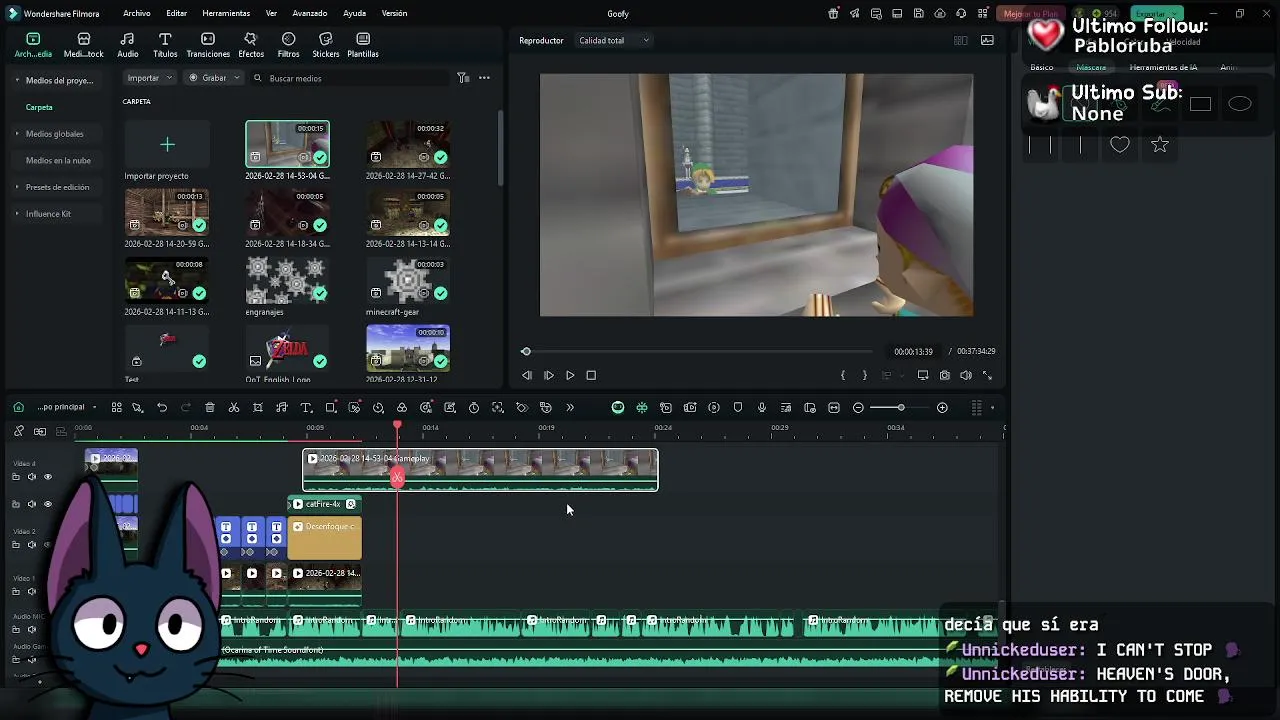Open the Color tool icon in timeline toolbar
1280x720 pixels.
pyautogui.click(x=402, y=408)
